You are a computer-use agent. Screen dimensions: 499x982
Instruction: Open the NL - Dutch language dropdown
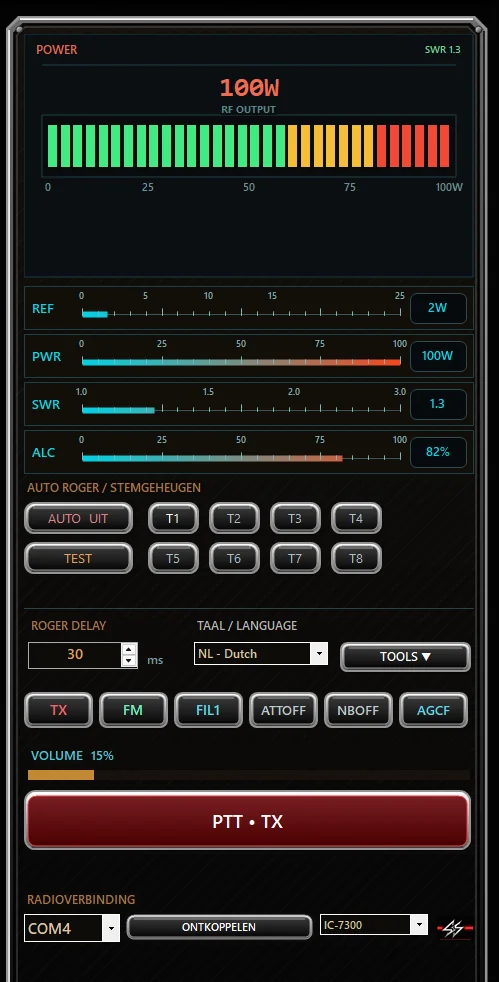pyautogui.click(x=260, y=653)
